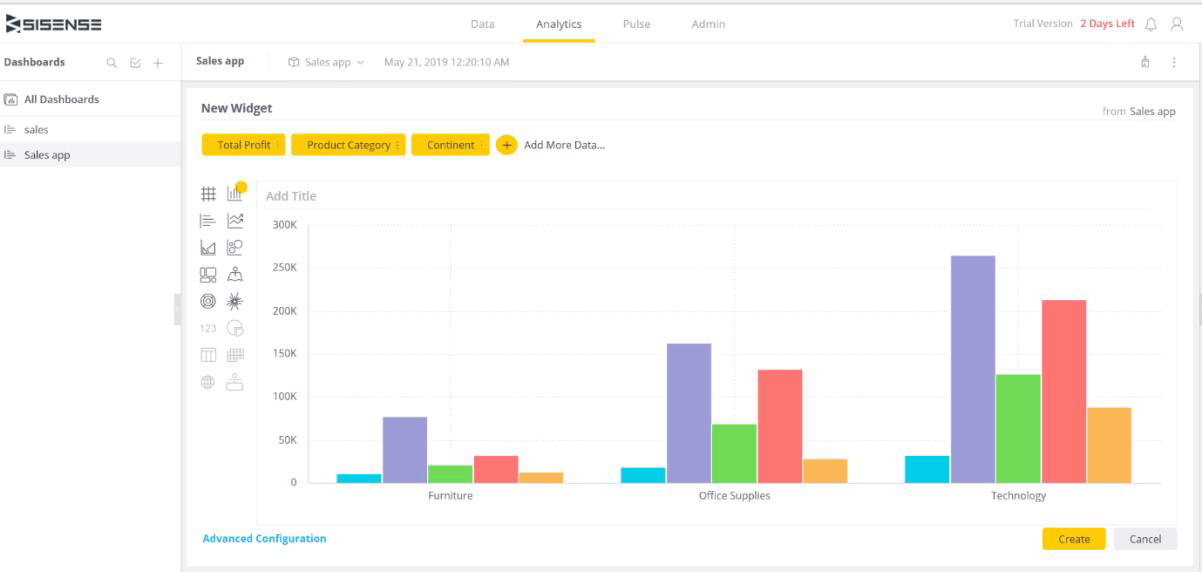The image size is (1202, 572).
Task: Click the orange Technology bar
Action: tap(1109, 445)
